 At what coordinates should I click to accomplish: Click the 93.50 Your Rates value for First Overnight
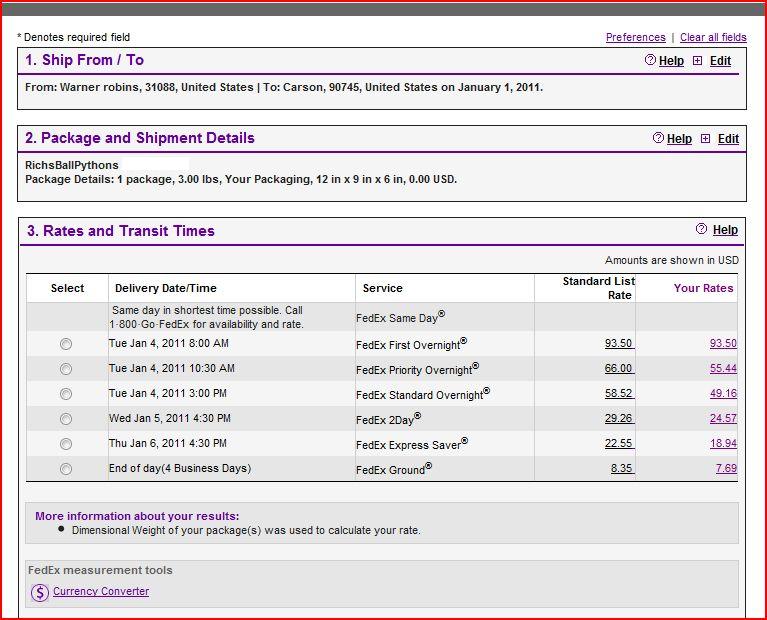(723, 343)
